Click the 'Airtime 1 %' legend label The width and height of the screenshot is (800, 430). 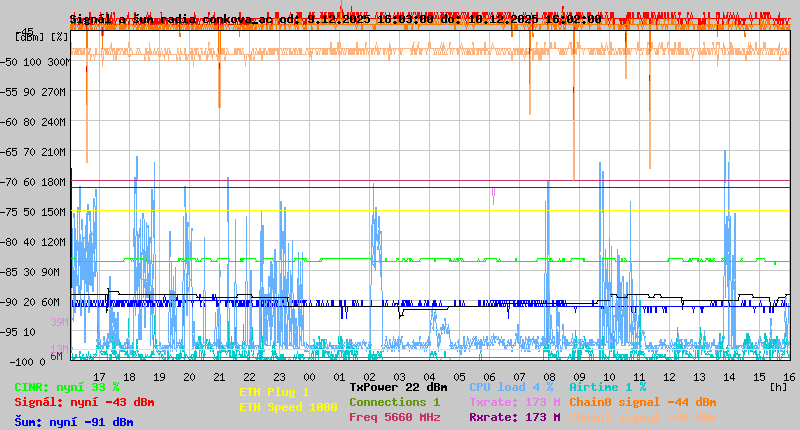pos(608,387)
